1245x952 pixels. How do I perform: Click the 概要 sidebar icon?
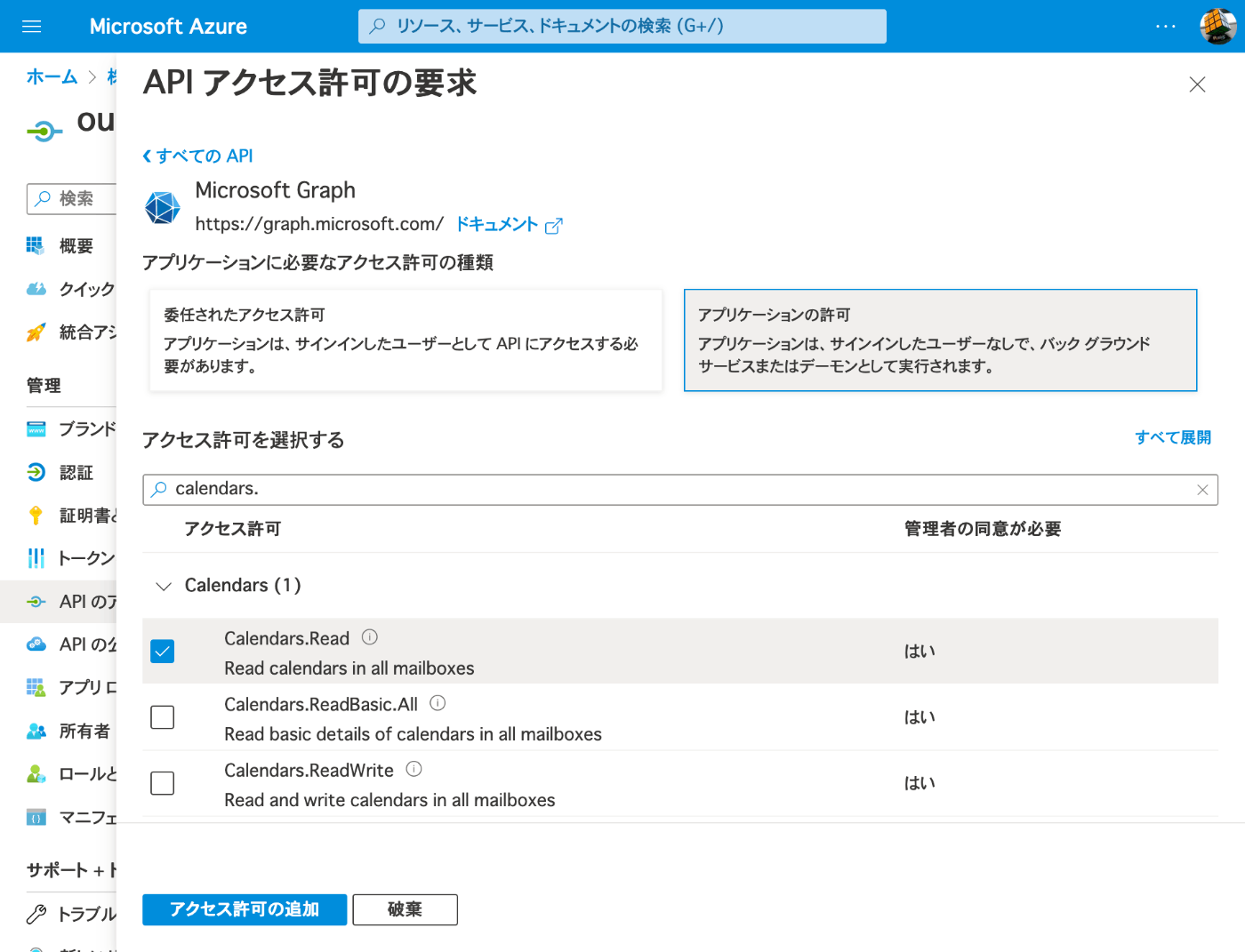click(x=35, y=245)
